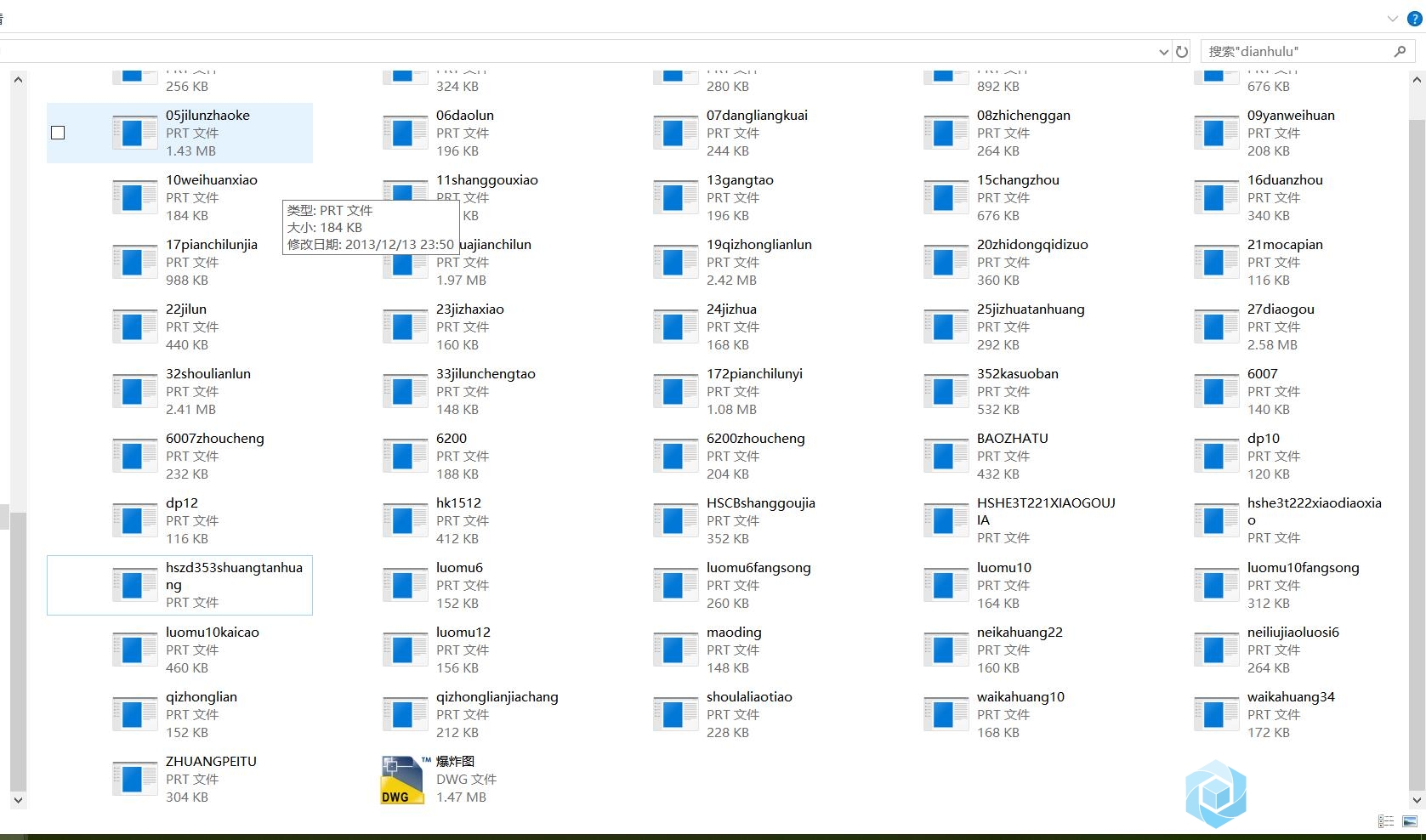Click the luomu10 file name

point(1004,568)
